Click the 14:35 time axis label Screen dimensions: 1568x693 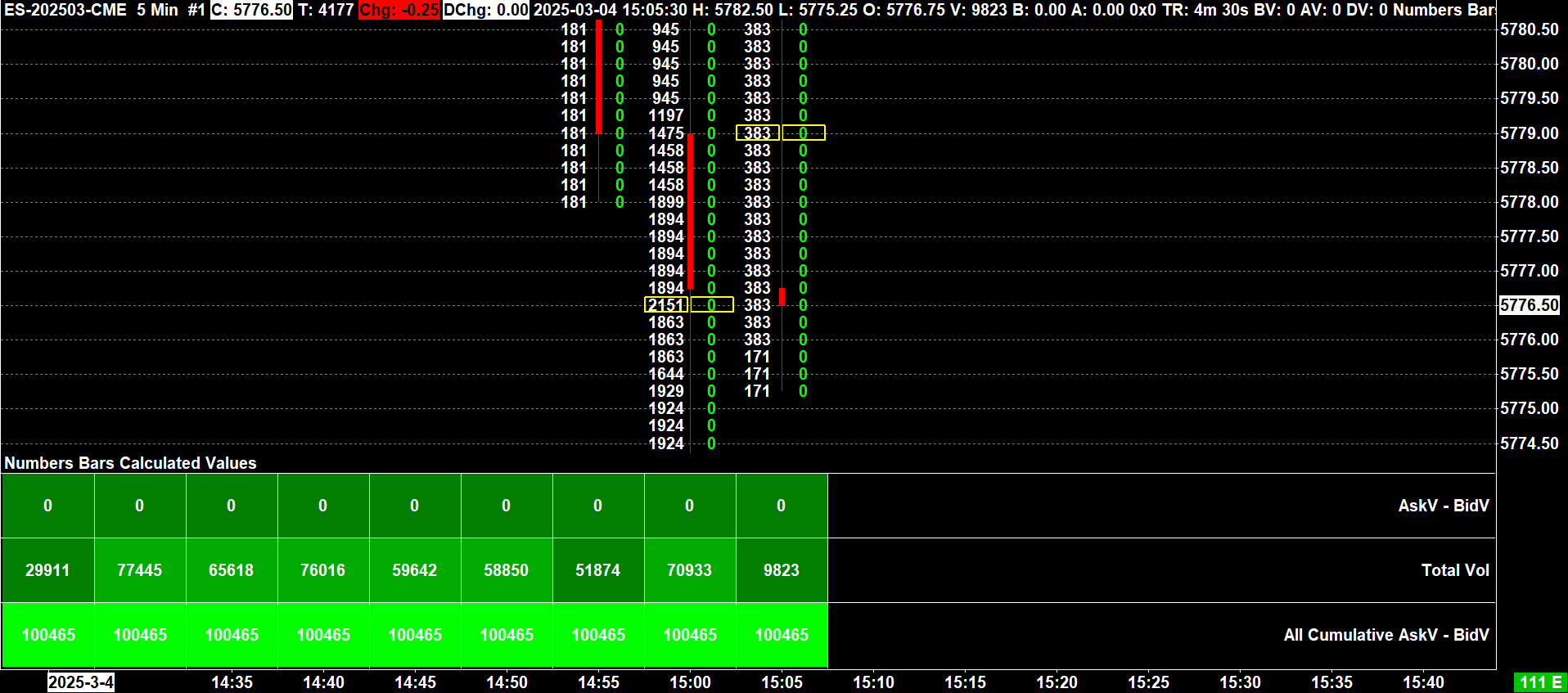pos(232,682)
